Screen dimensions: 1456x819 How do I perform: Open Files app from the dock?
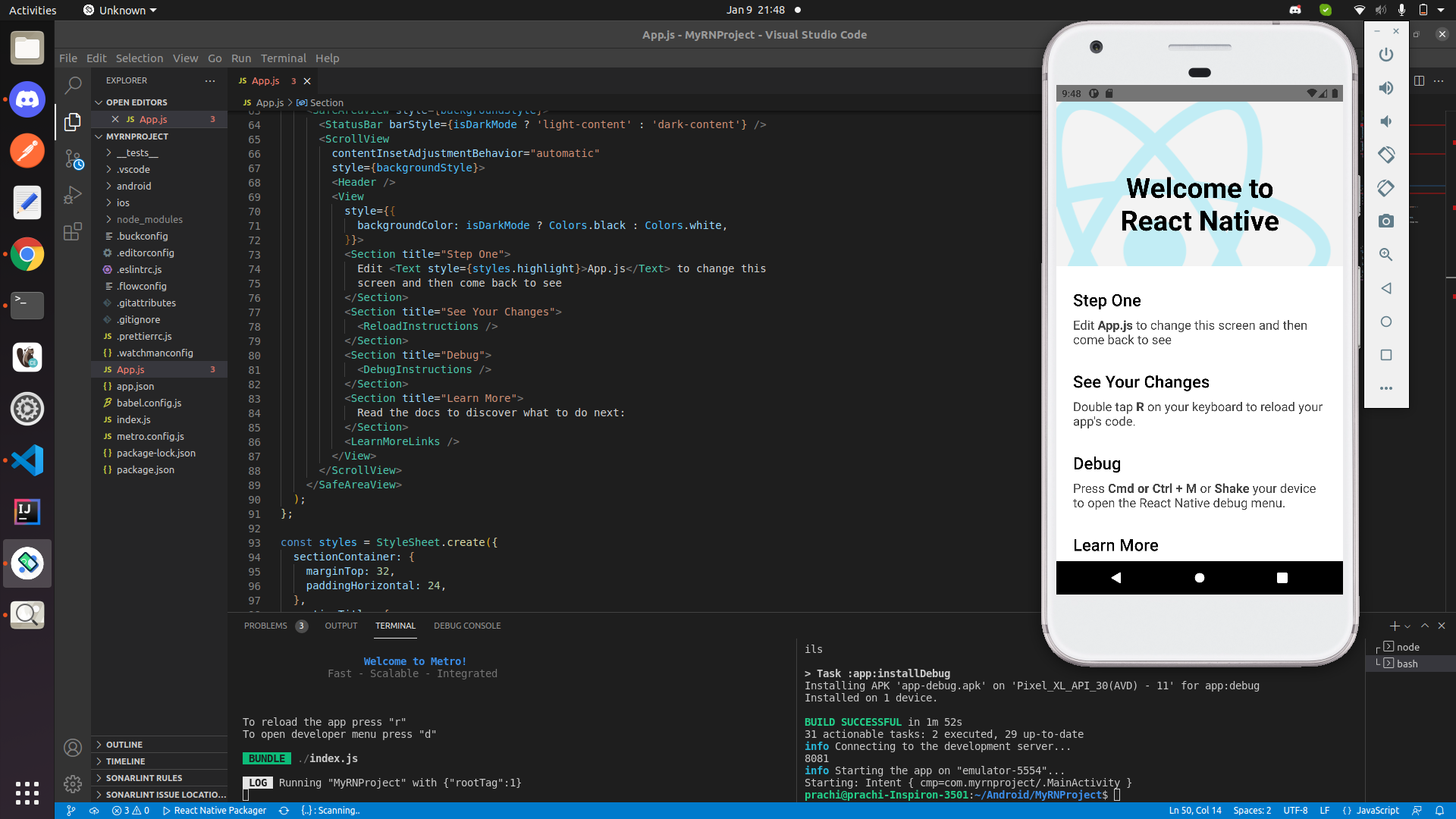tap(27, 48)
